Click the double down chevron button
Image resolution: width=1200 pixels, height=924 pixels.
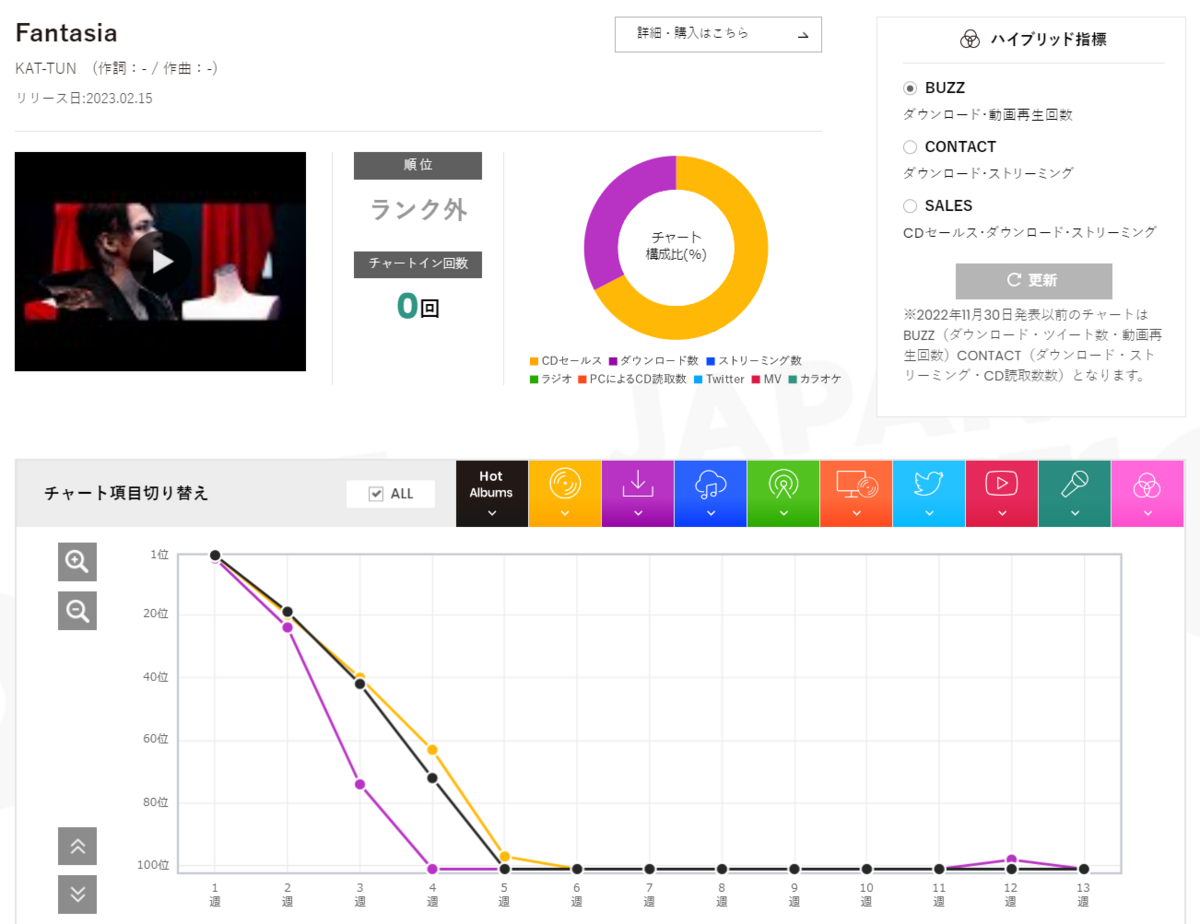click(x=77, y=894)
